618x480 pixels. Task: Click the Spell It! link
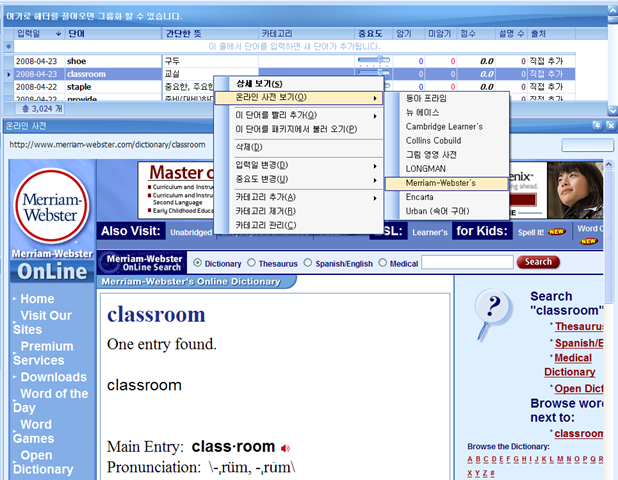(x=531, y=233)
